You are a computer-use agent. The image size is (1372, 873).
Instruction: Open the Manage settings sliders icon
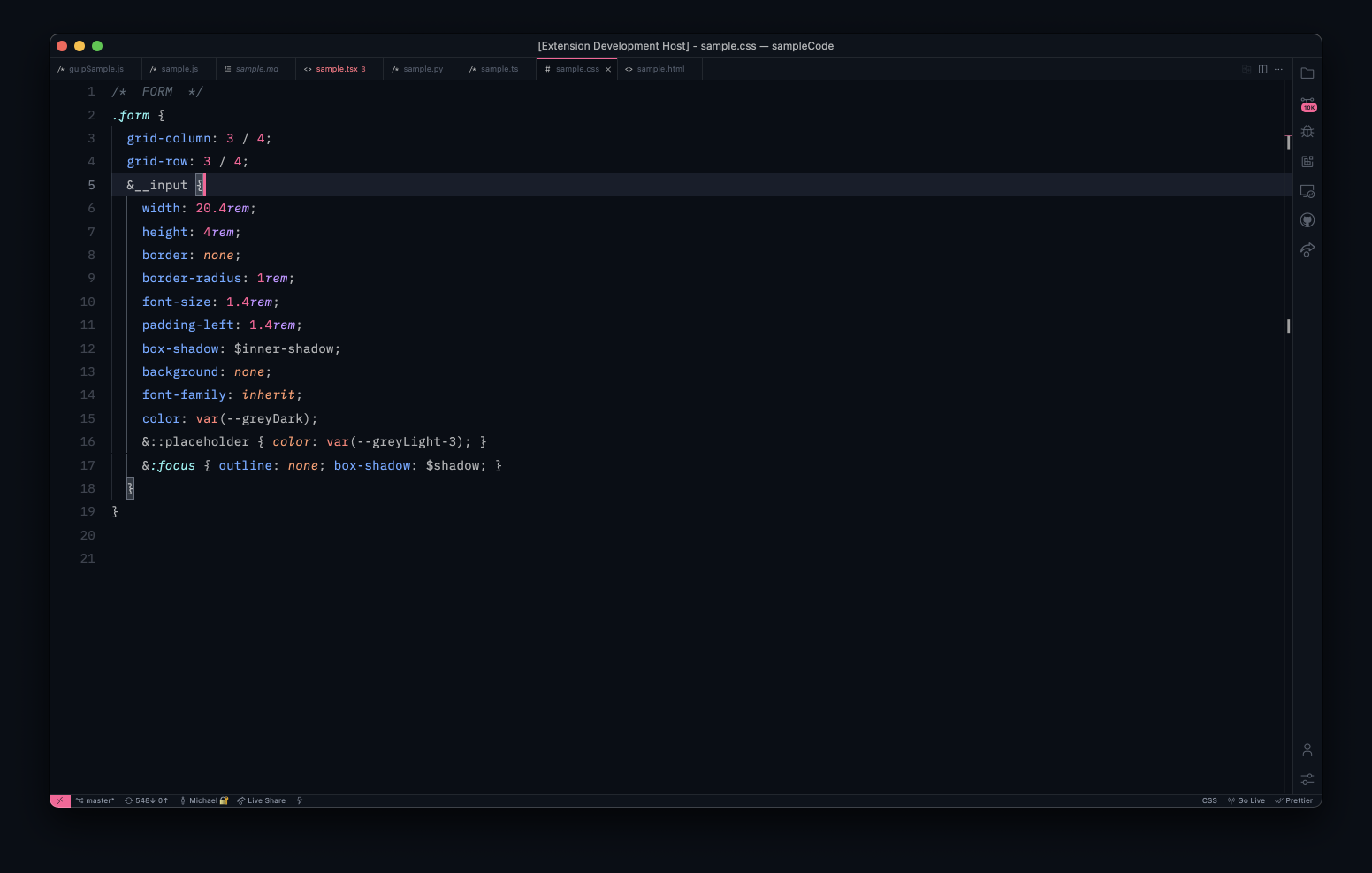[1307, 779]
